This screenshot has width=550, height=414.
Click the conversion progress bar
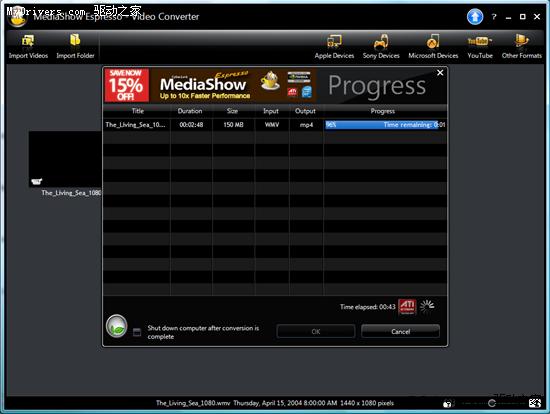[x=385, y=125]
